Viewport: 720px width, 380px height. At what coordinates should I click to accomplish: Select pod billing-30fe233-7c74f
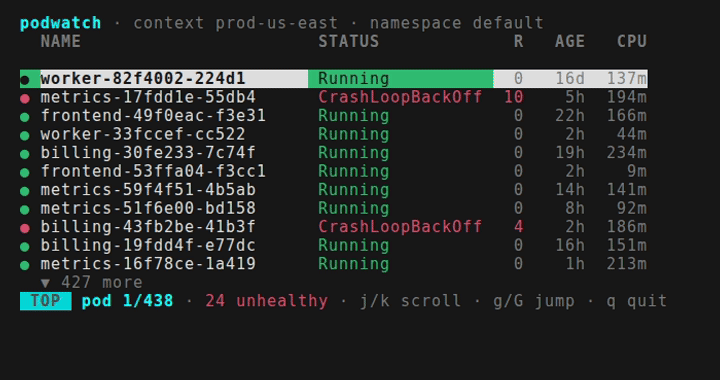(x=334, y=153)
